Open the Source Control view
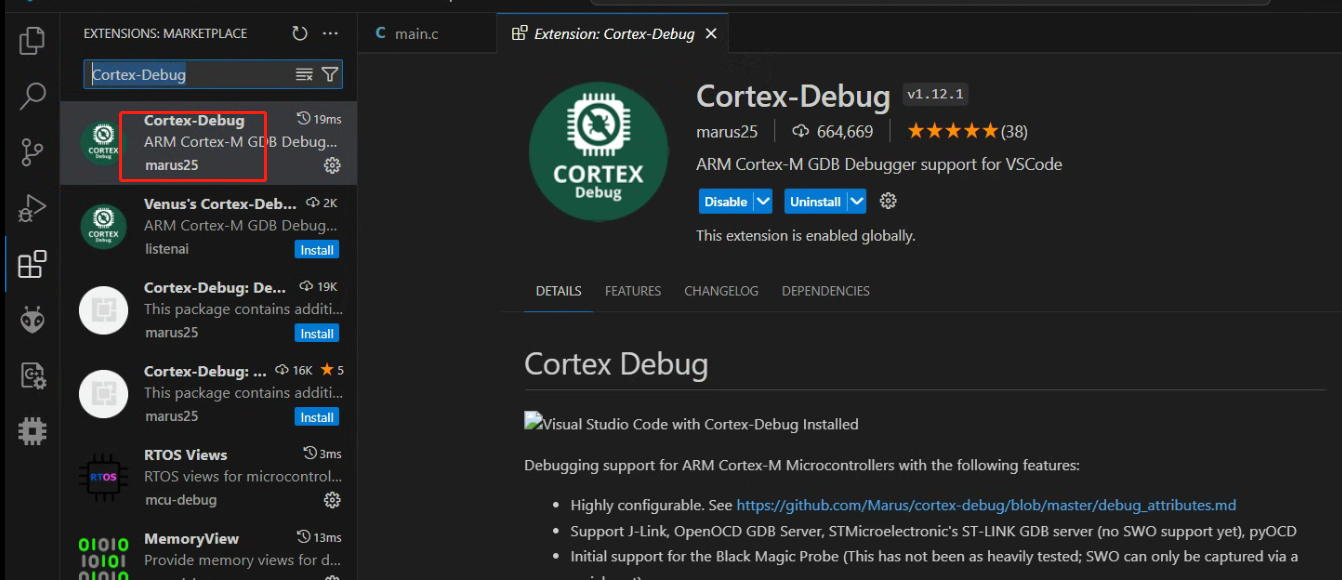Image resolution: width=1342 pixels, height=580 pixels. click(32, 153)
